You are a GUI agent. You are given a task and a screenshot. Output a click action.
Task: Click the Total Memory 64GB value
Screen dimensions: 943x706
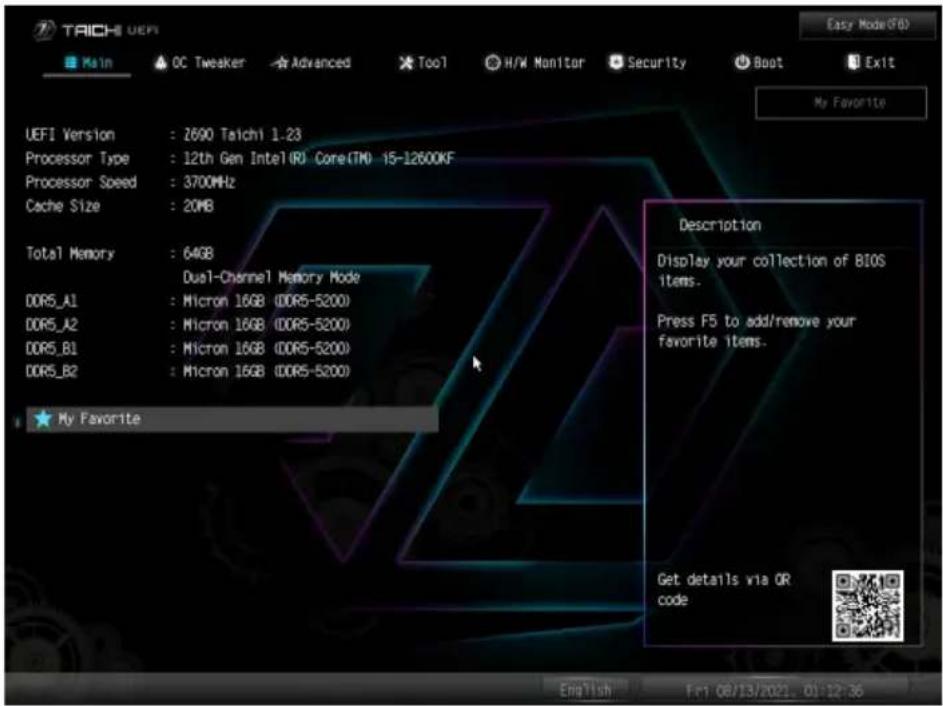click(198, 254)
